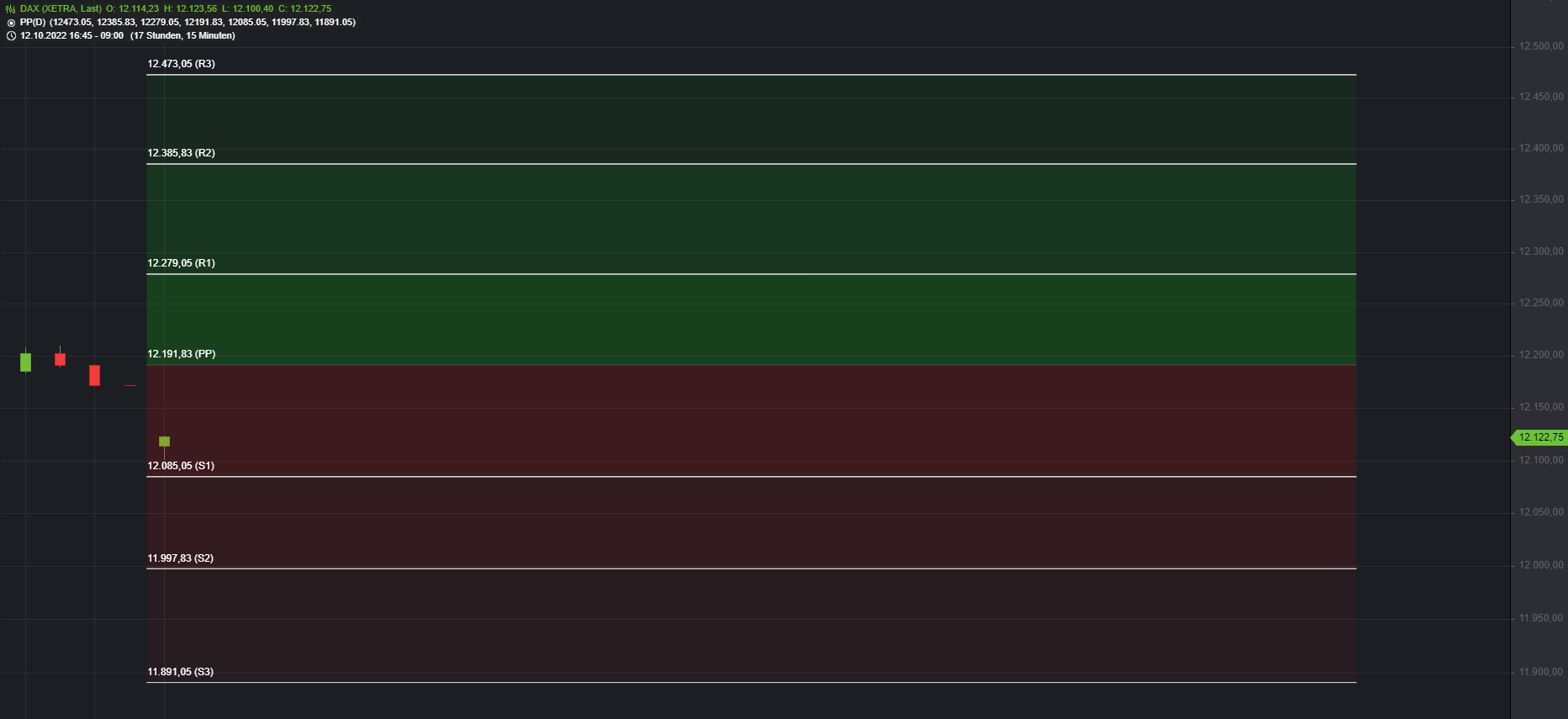Screen dimensions: 1568x719
Task: Select the DAX (XETRA, Last) instrument label
Action: (61, 9)
